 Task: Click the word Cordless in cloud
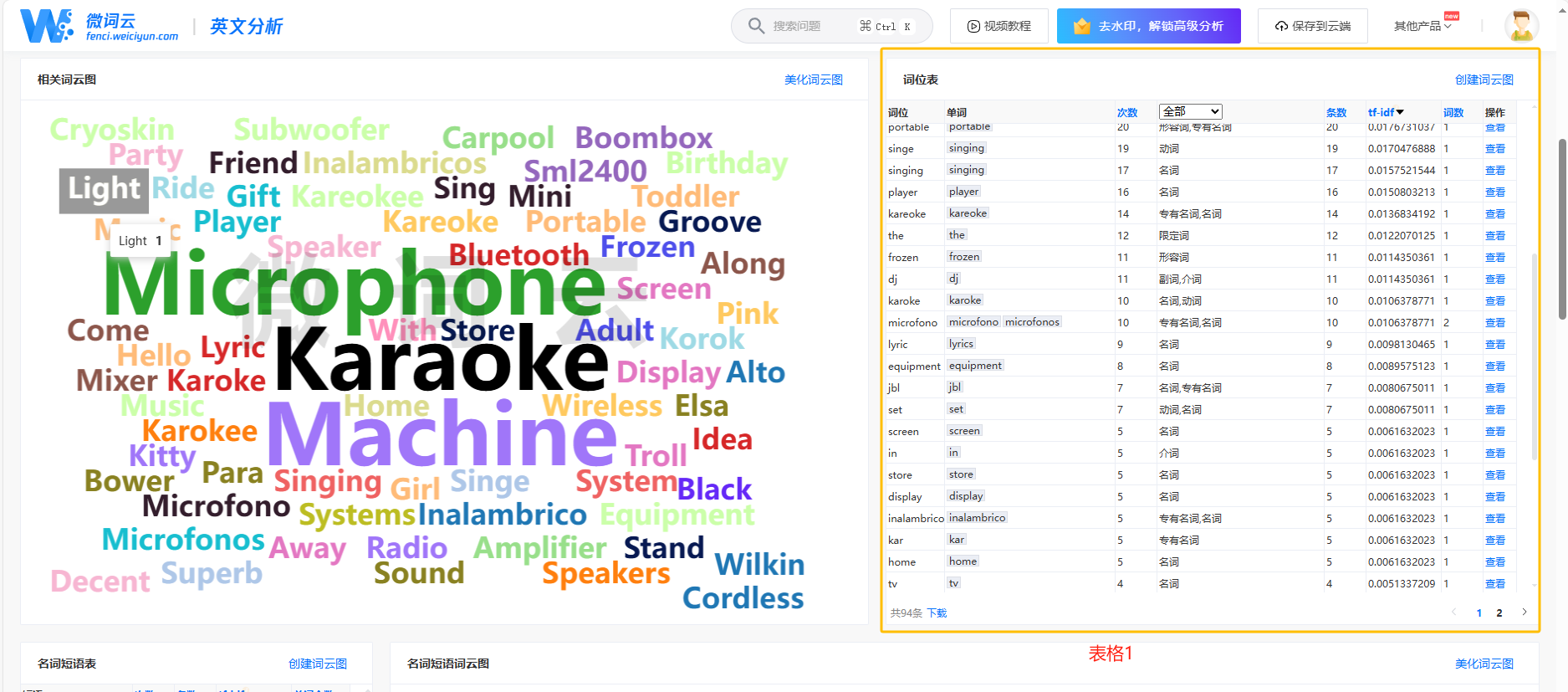(x=743, y=598)
